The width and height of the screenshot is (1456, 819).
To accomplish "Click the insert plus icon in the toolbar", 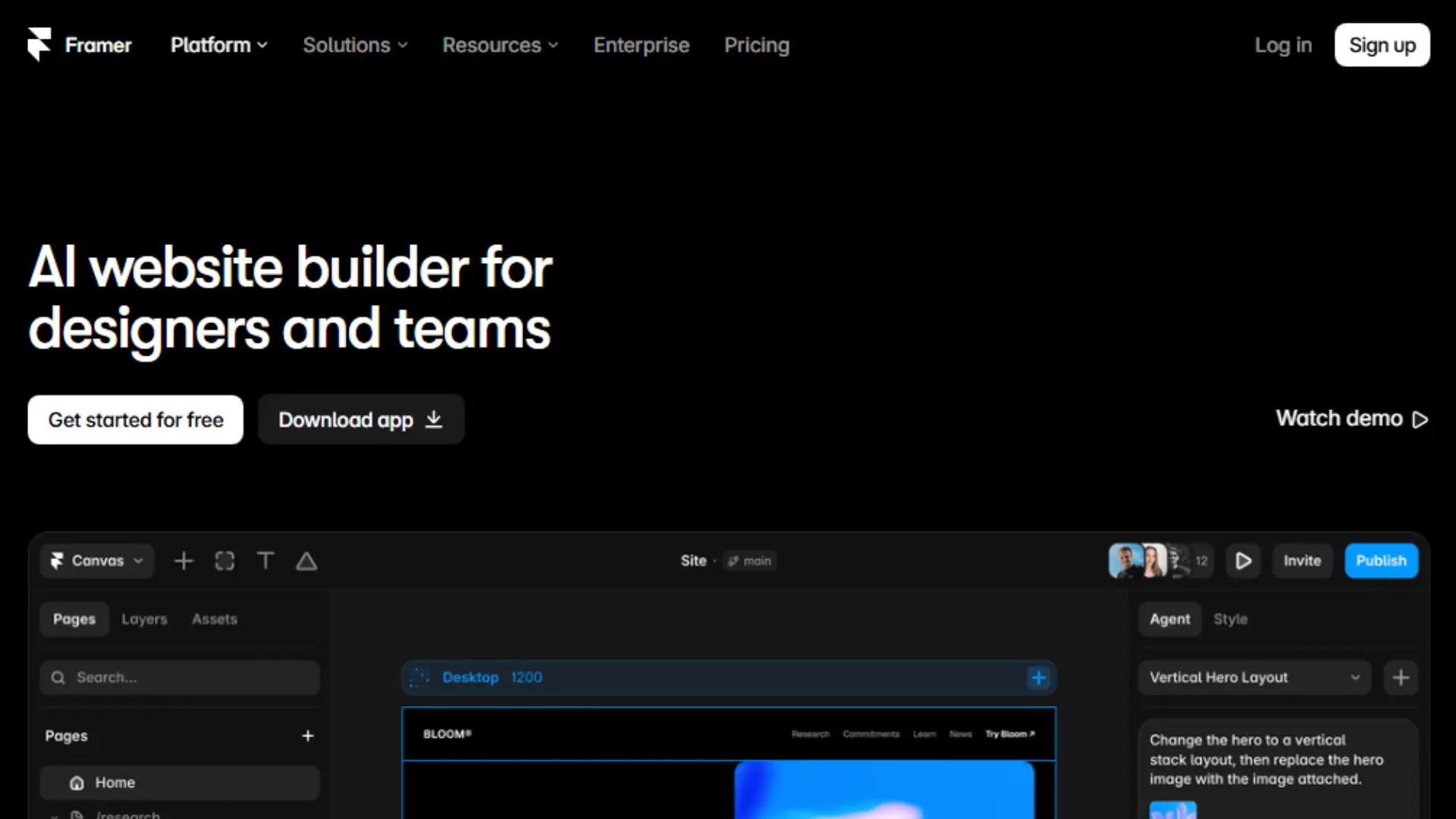I will coord(184,561).
